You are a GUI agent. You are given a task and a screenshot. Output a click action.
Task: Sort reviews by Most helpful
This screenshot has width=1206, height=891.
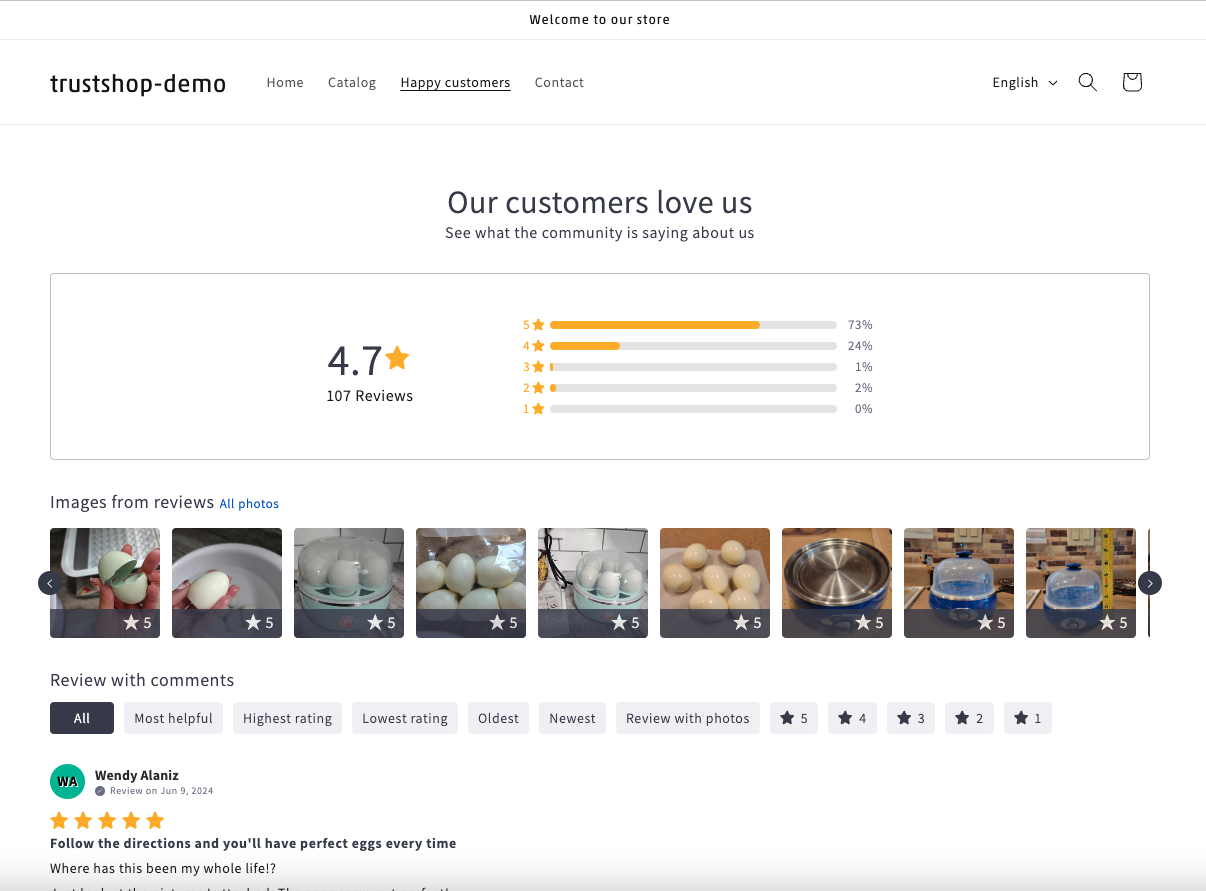point(173,718)
